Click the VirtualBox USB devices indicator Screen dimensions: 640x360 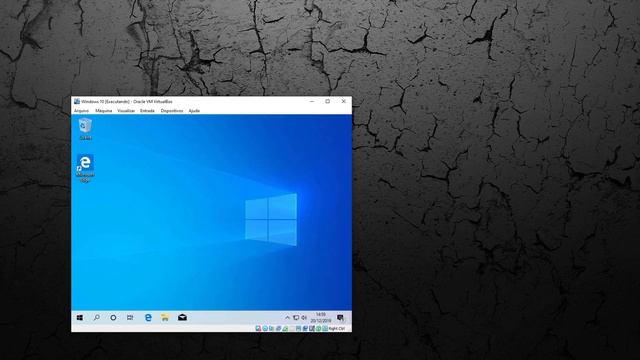pyautogui.click(x=285, y=328)
